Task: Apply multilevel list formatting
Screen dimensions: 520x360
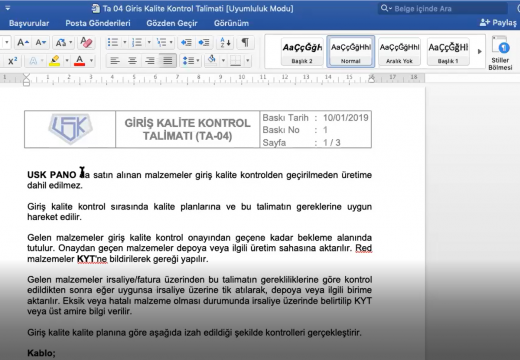Action: point(161,42)
